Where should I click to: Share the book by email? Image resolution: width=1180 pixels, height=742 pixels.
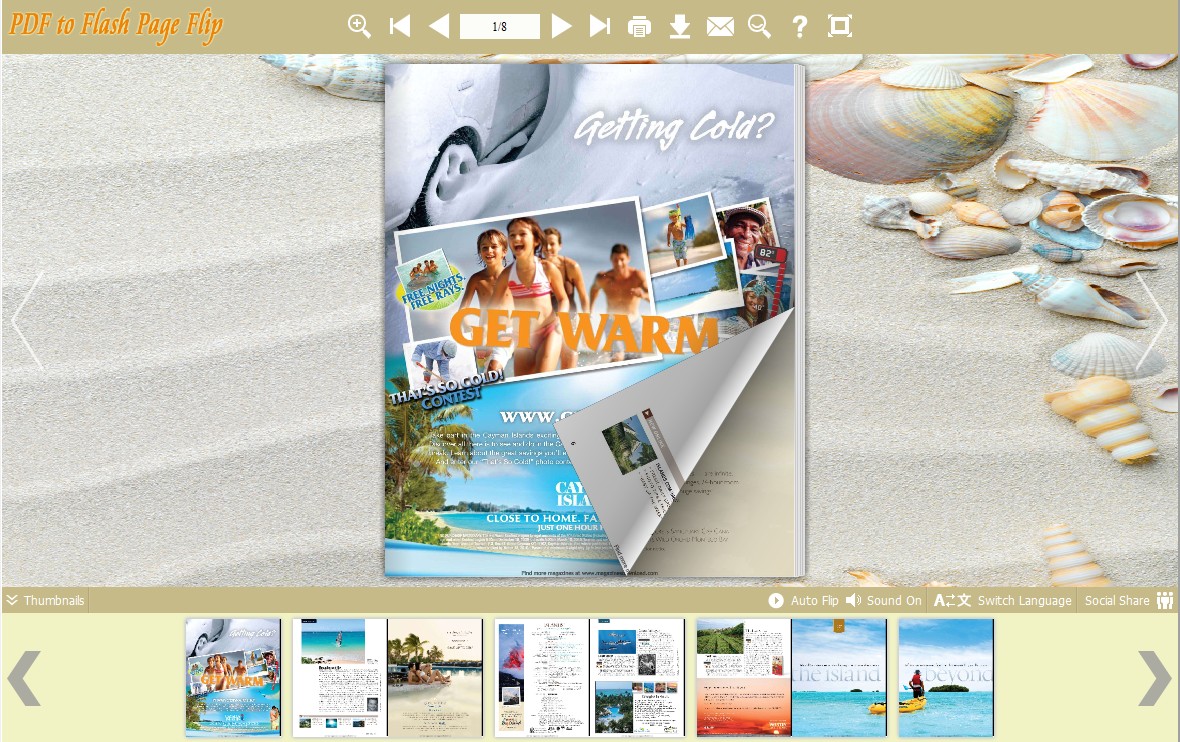(720, 27)
